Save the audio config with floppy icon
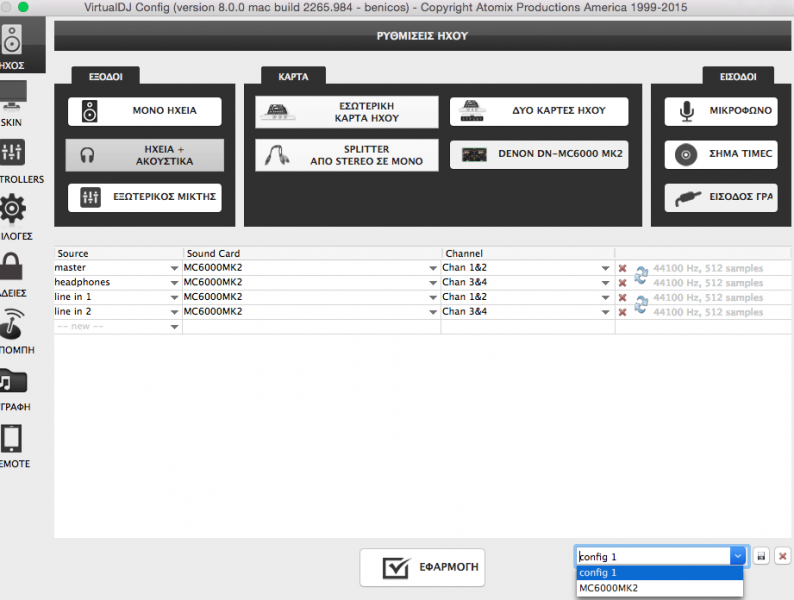 [x=761, y=556]
